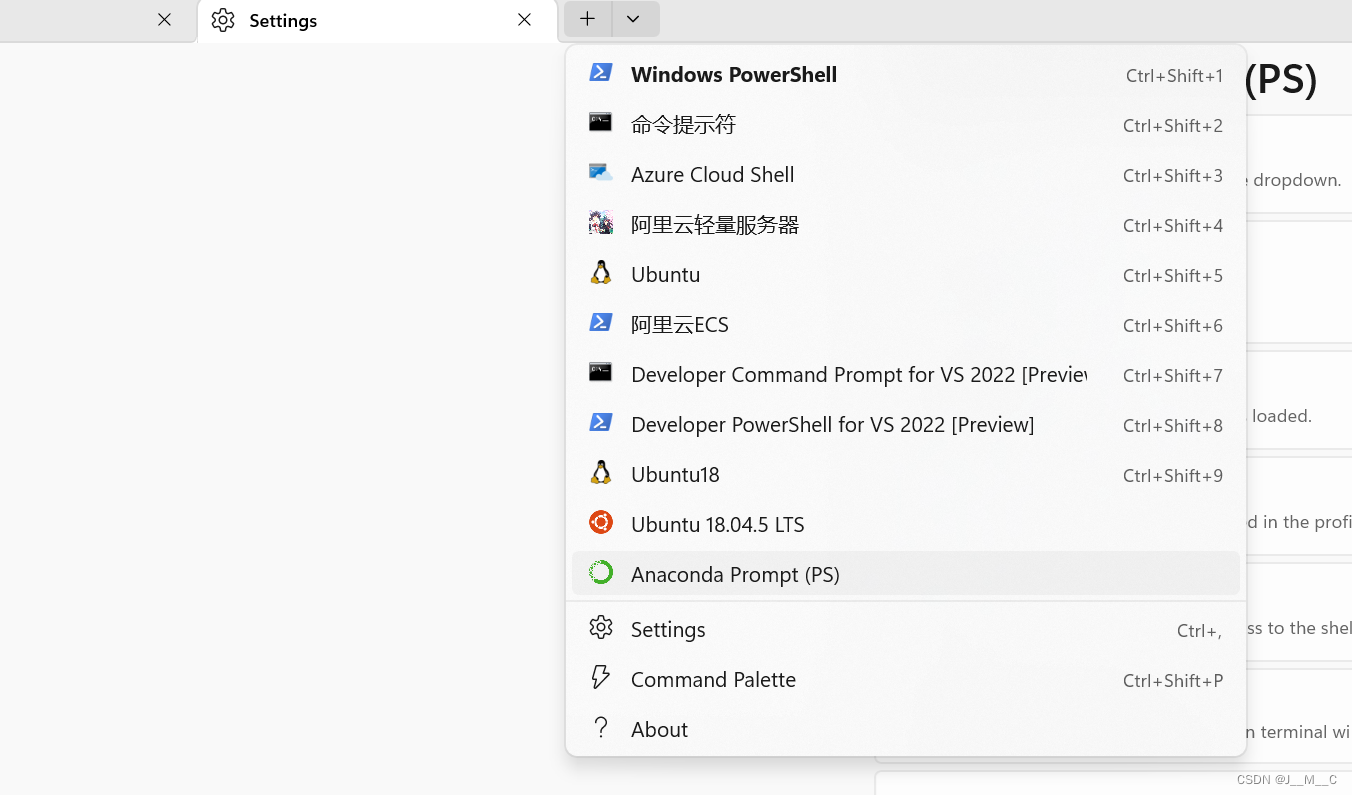Viewport: 1352px width, 795px height.
Task: Click the Ctrl+Shift+2 shortcut label
Action: pyautogui.click(x=1173, y=126)
